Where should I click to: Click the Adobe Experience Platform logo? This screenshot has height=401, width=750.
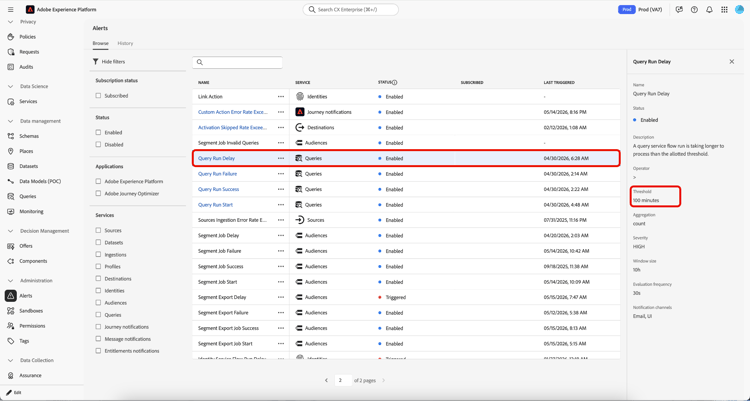point(30,10)
